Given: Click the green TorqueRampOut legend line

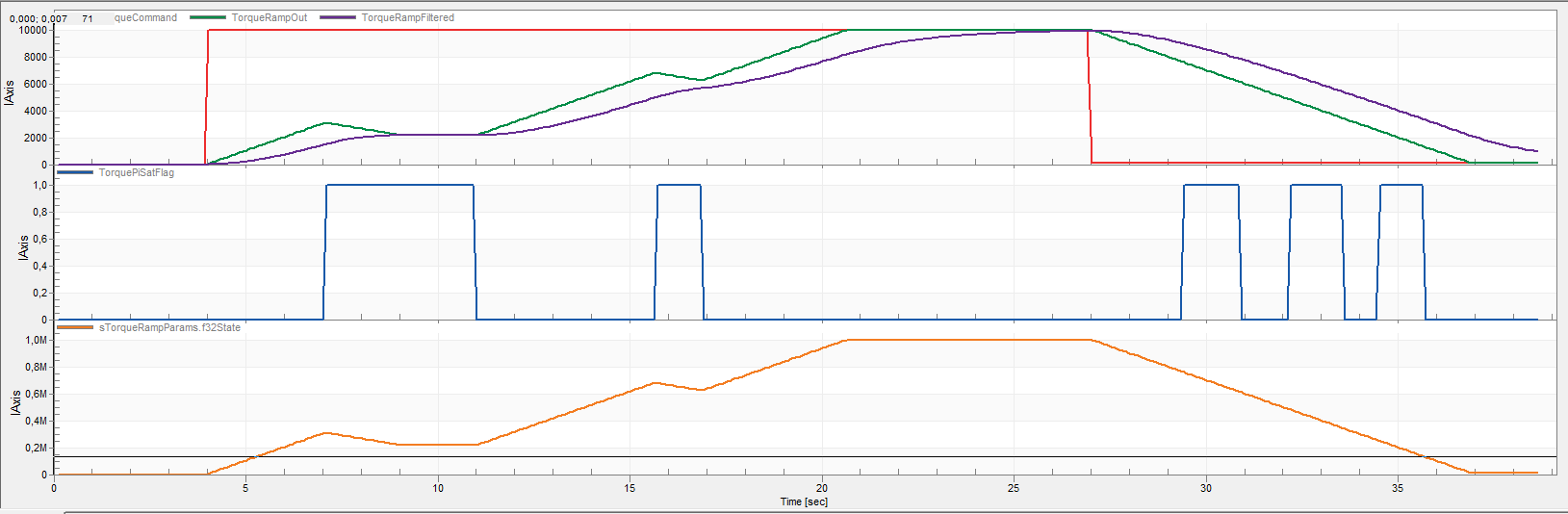Looking at the screenshot, I should [x=207, y=18].
